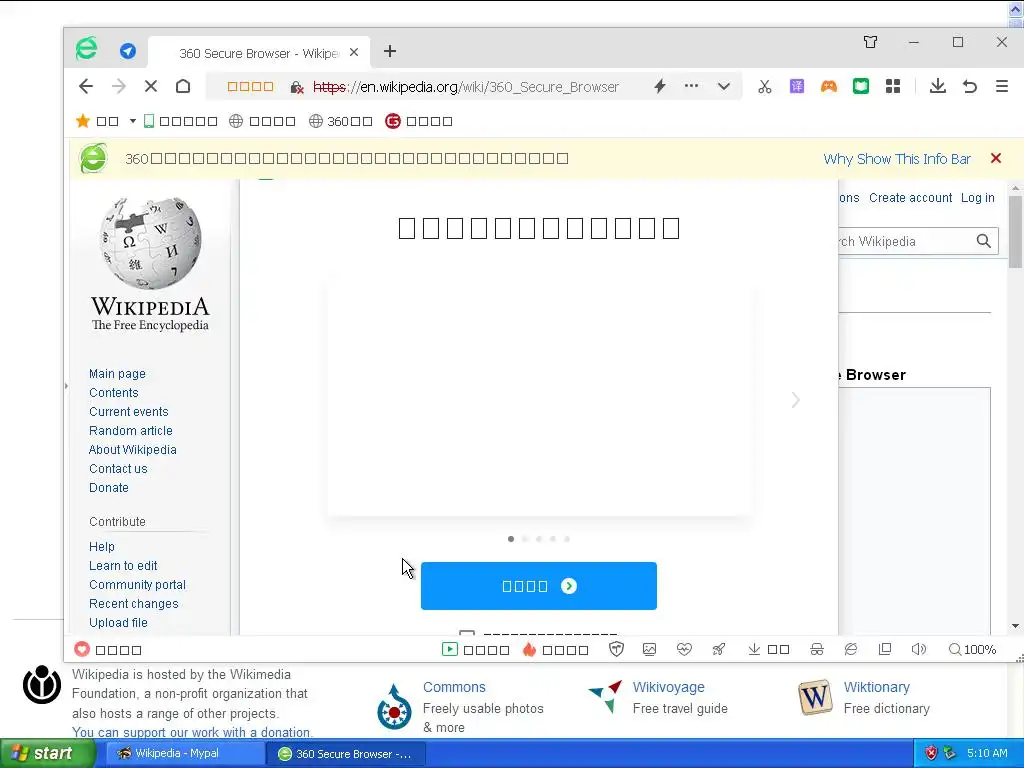The width and height of the screenshot is (1024, 768).
Task: Open the extensions grid icon
Action: [x=893, y=86]
